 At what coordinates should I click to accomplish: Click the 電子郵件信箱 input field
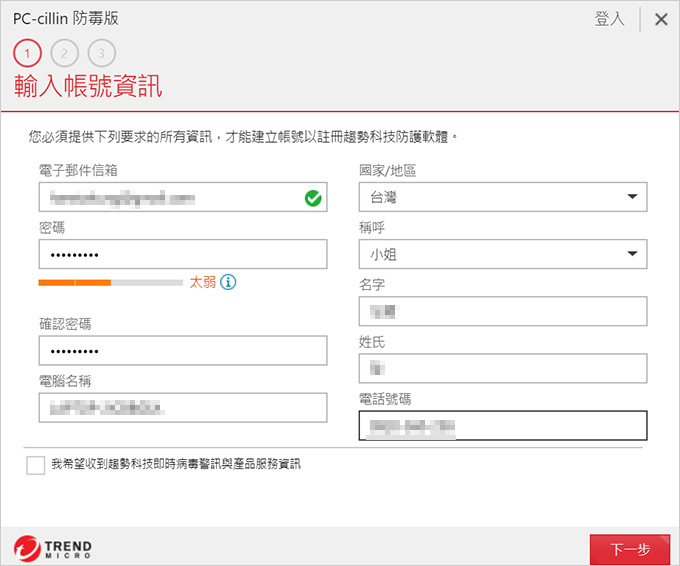(x=183, y=197)
